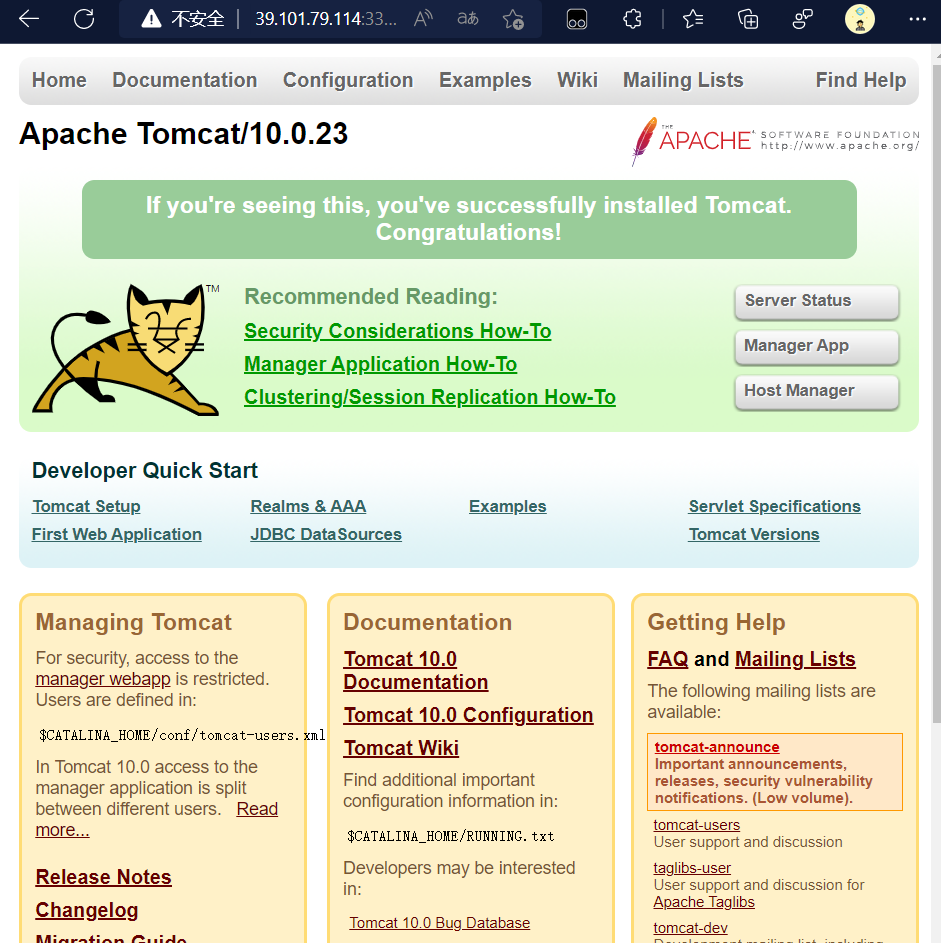The image size is (941, 943).
Task: Open the browser extensions puzzle icon
Action: [x=632, y=19]
